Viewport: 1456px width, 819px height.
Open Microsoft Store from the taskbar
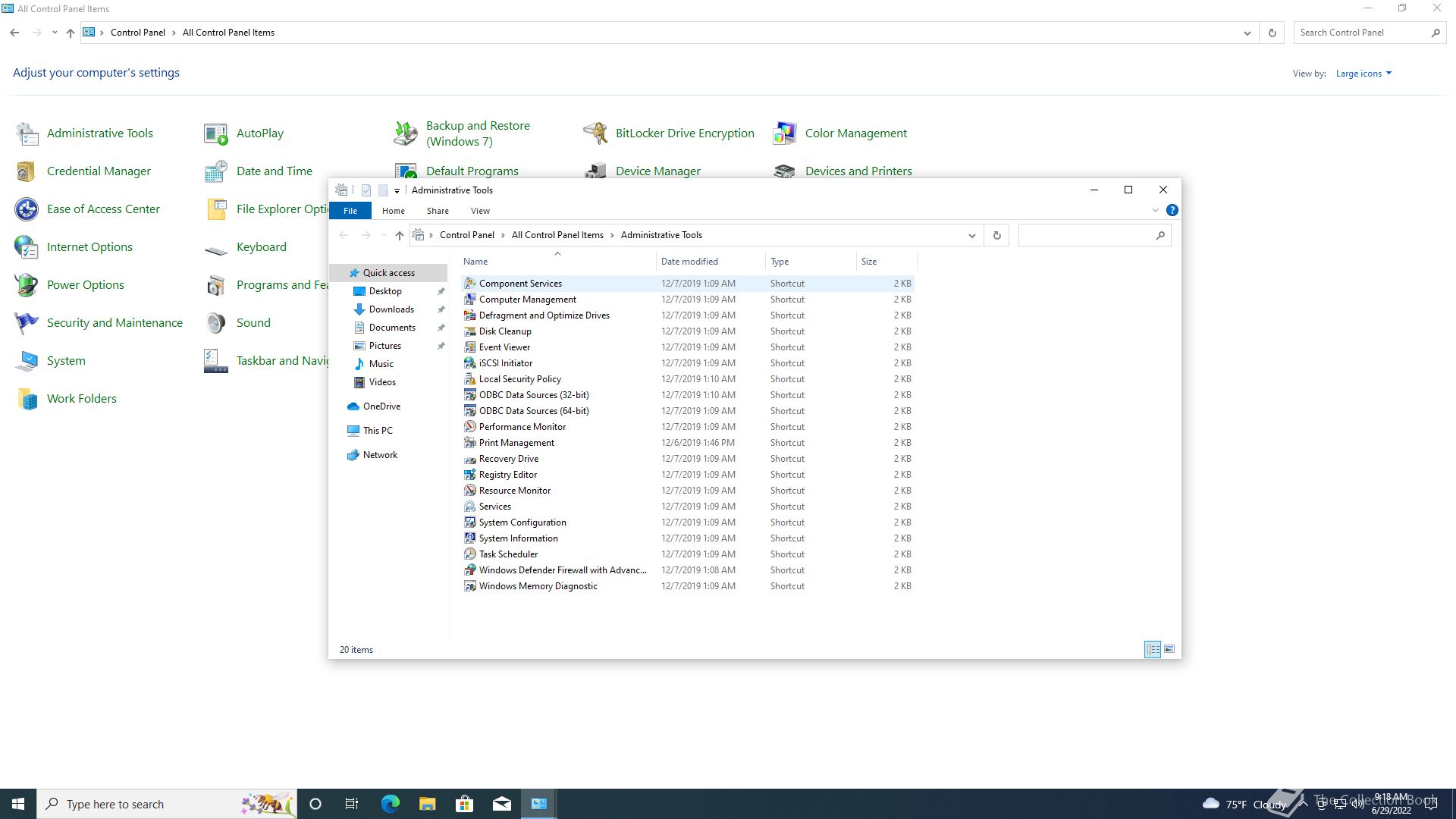[464, 804]
